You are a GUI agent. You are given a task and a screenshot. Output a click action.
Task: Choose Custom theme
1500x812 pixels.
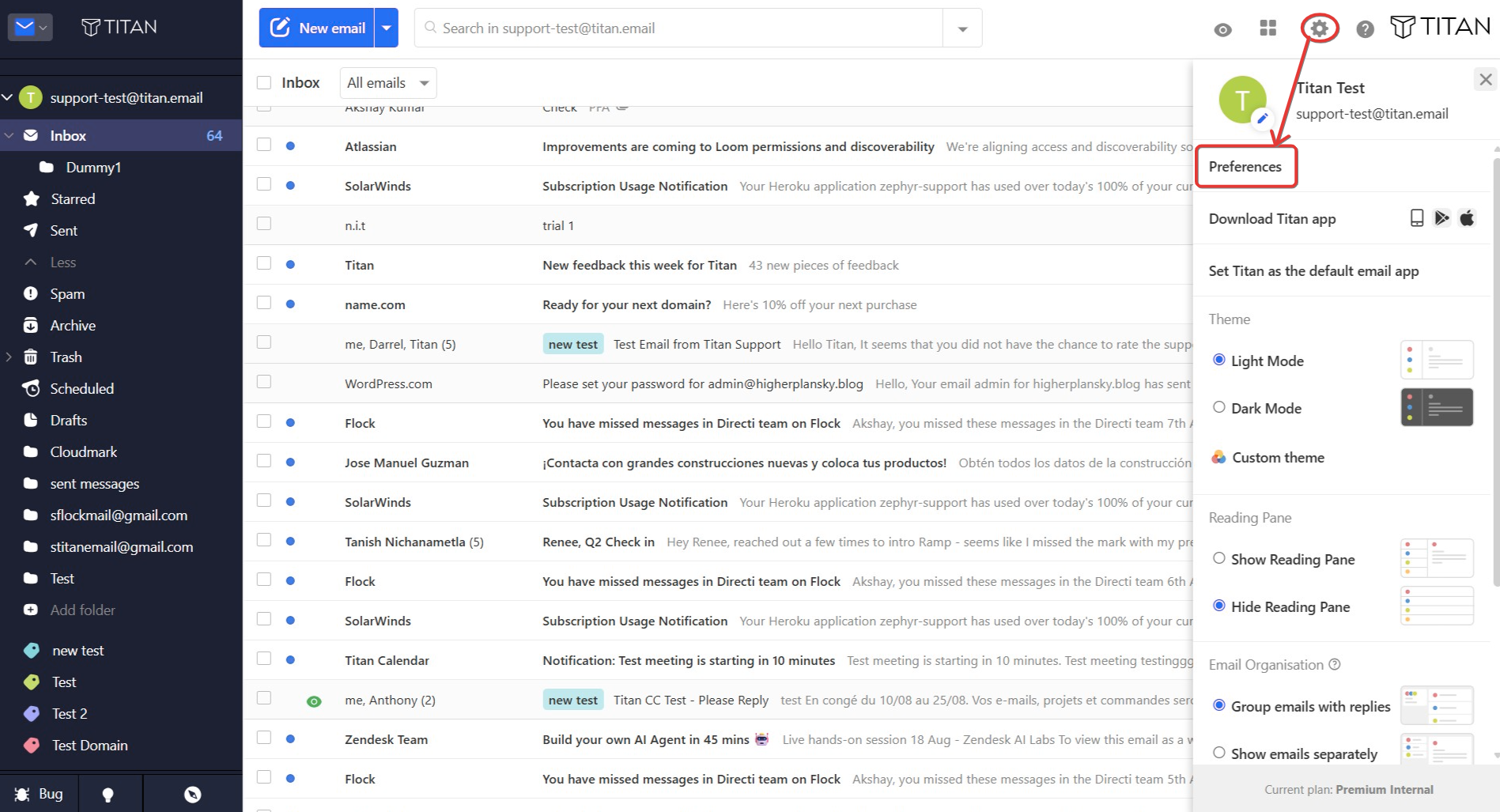point(1279,458)
